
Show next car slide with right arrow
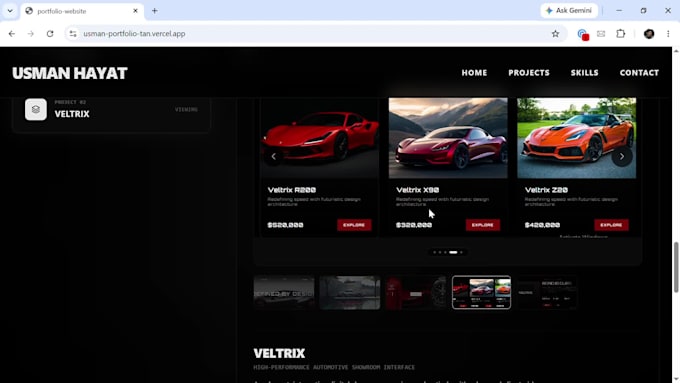pyautogui.click(x=621, y=156)
